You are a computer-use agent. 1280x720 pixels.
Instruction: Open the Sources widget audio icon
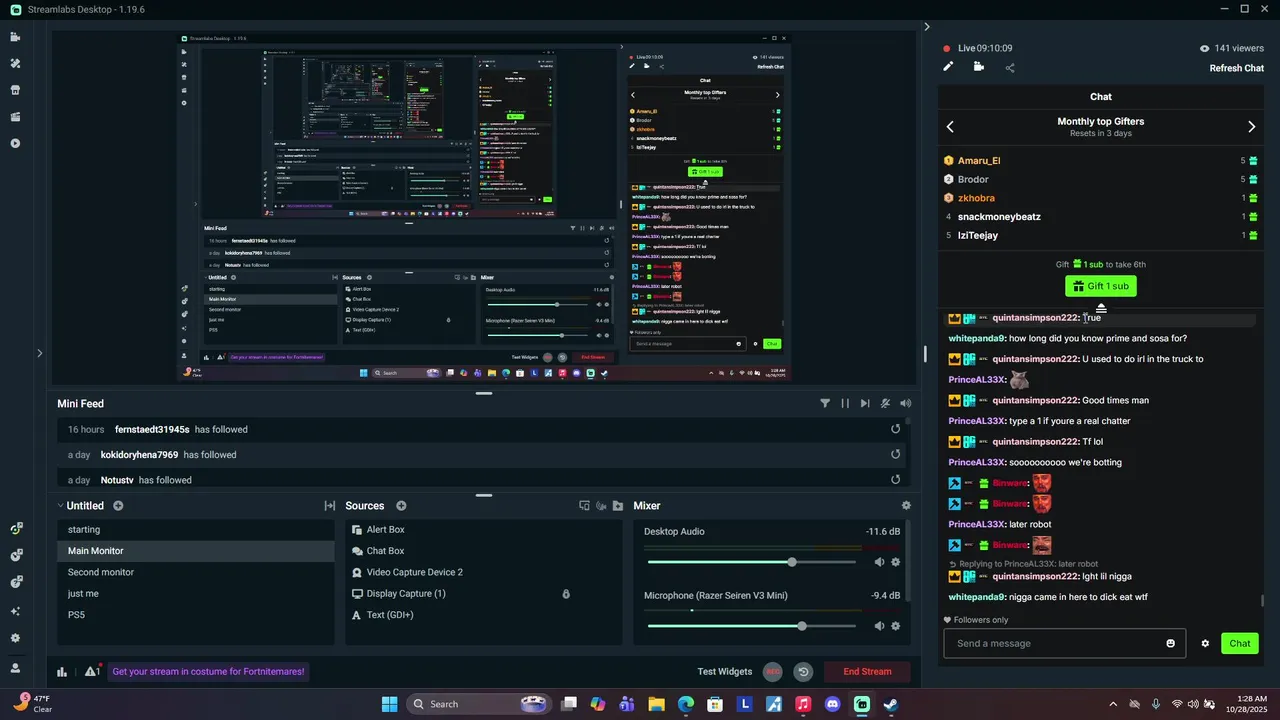(601, 506)
